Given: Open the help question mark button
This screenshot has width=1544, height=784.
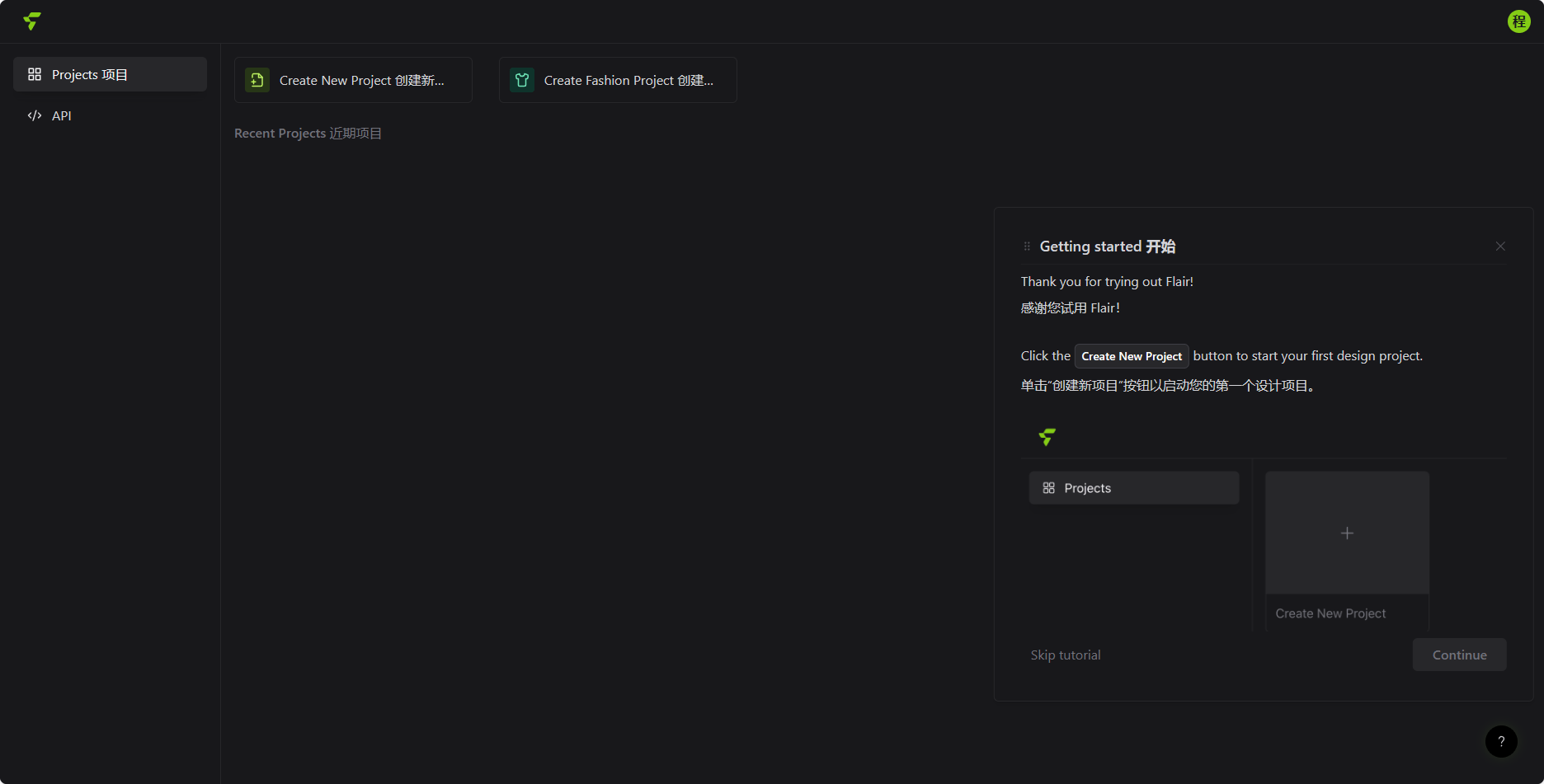Looking at the screenshot, I should [x=1501, y=741].
